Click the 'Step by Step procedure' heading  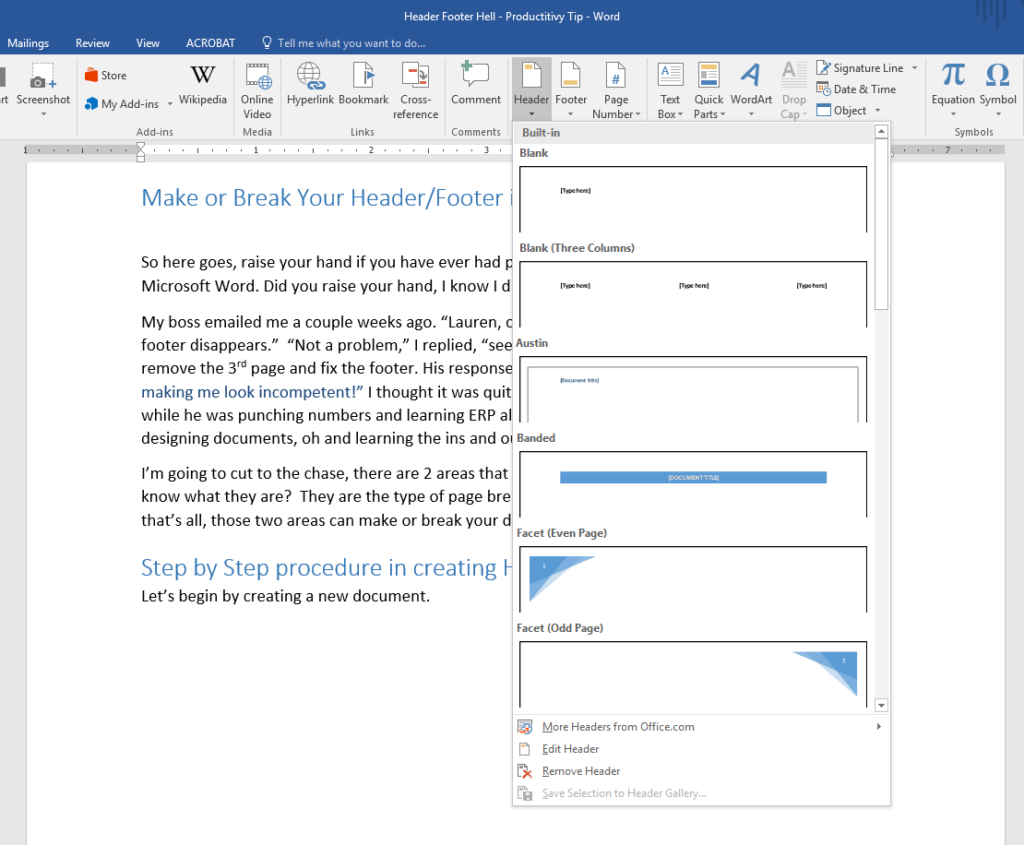coord(327,567)
